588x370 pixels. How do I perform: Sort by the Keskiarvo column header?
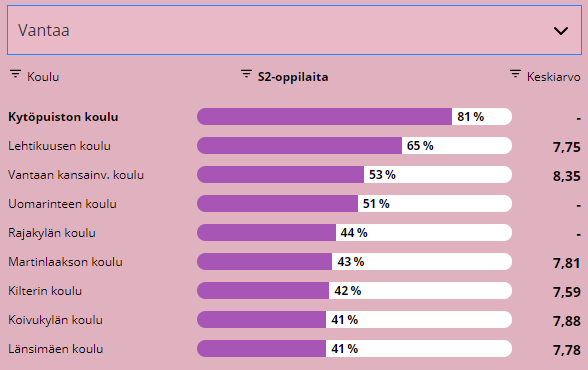pyautogui.click(x=554, y=77)
